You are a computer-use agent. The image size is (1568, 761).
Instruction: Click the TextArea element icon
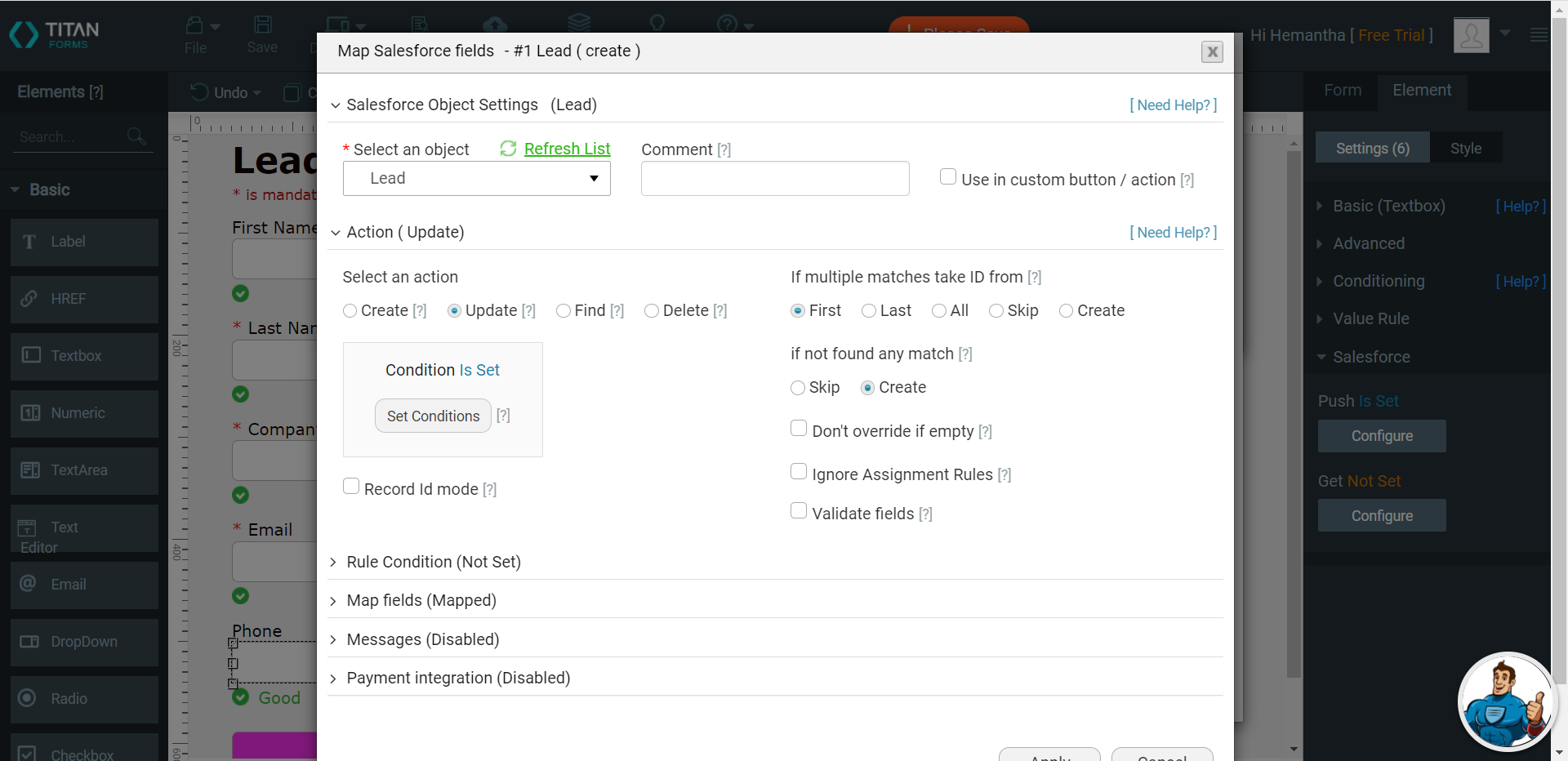coord(30,470)
